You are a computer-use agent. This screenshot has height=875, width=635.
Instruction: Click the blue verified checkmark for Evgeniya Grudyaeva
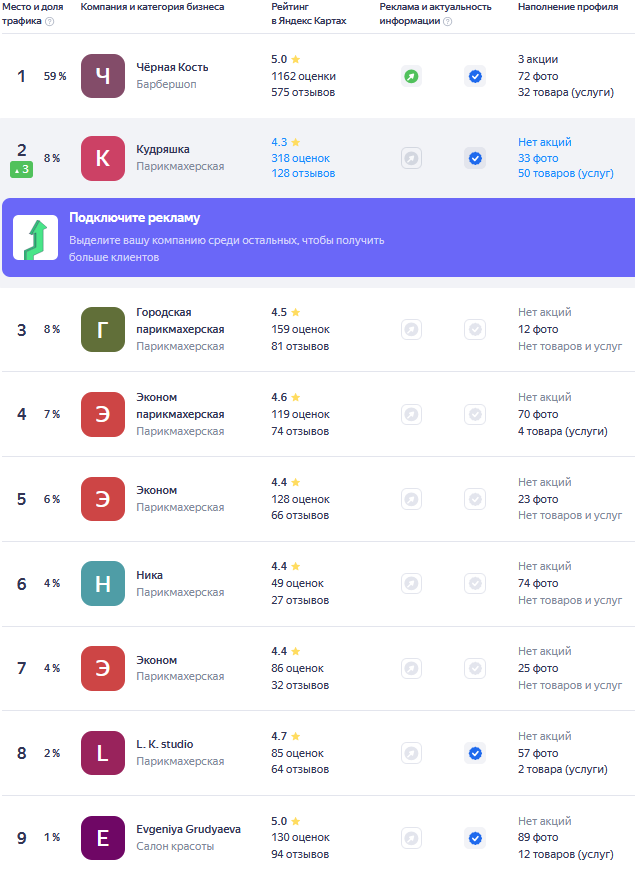475,838
